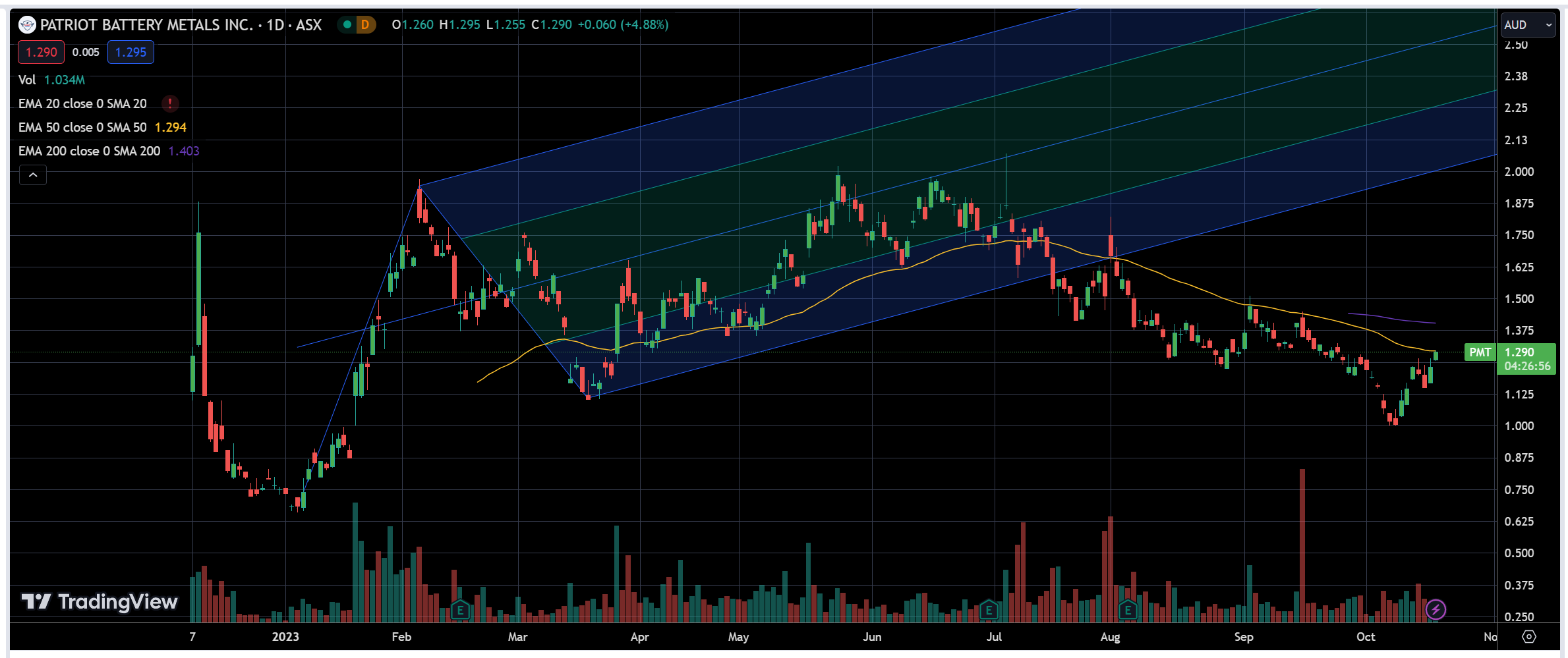The height and width of the screenshot is (658, 1568).
Task: Click the low price L1.255
Action: (x=506, y=25)
